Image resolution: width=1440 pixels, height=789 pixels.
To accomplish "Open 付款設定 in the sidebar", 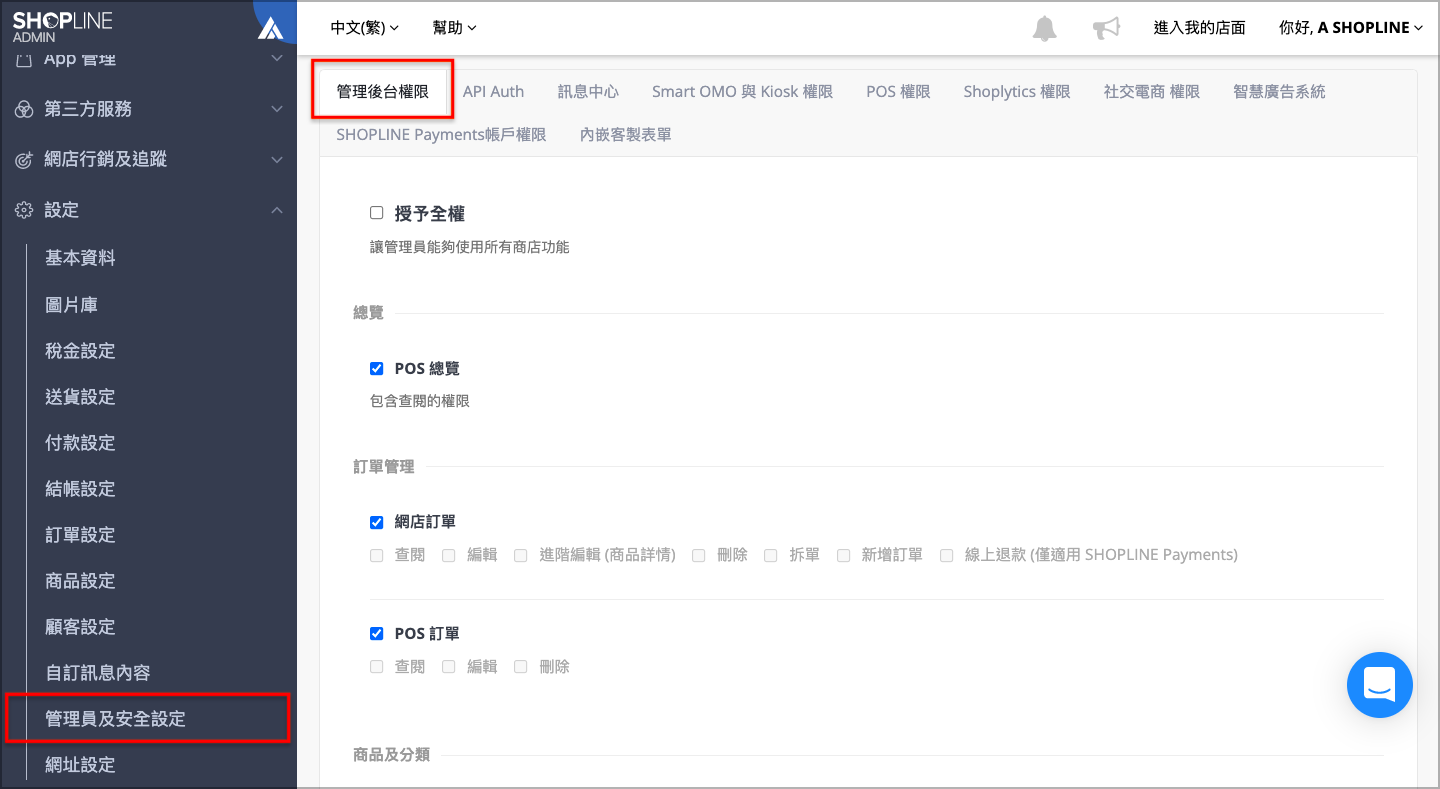I will (x=80, y=443).
